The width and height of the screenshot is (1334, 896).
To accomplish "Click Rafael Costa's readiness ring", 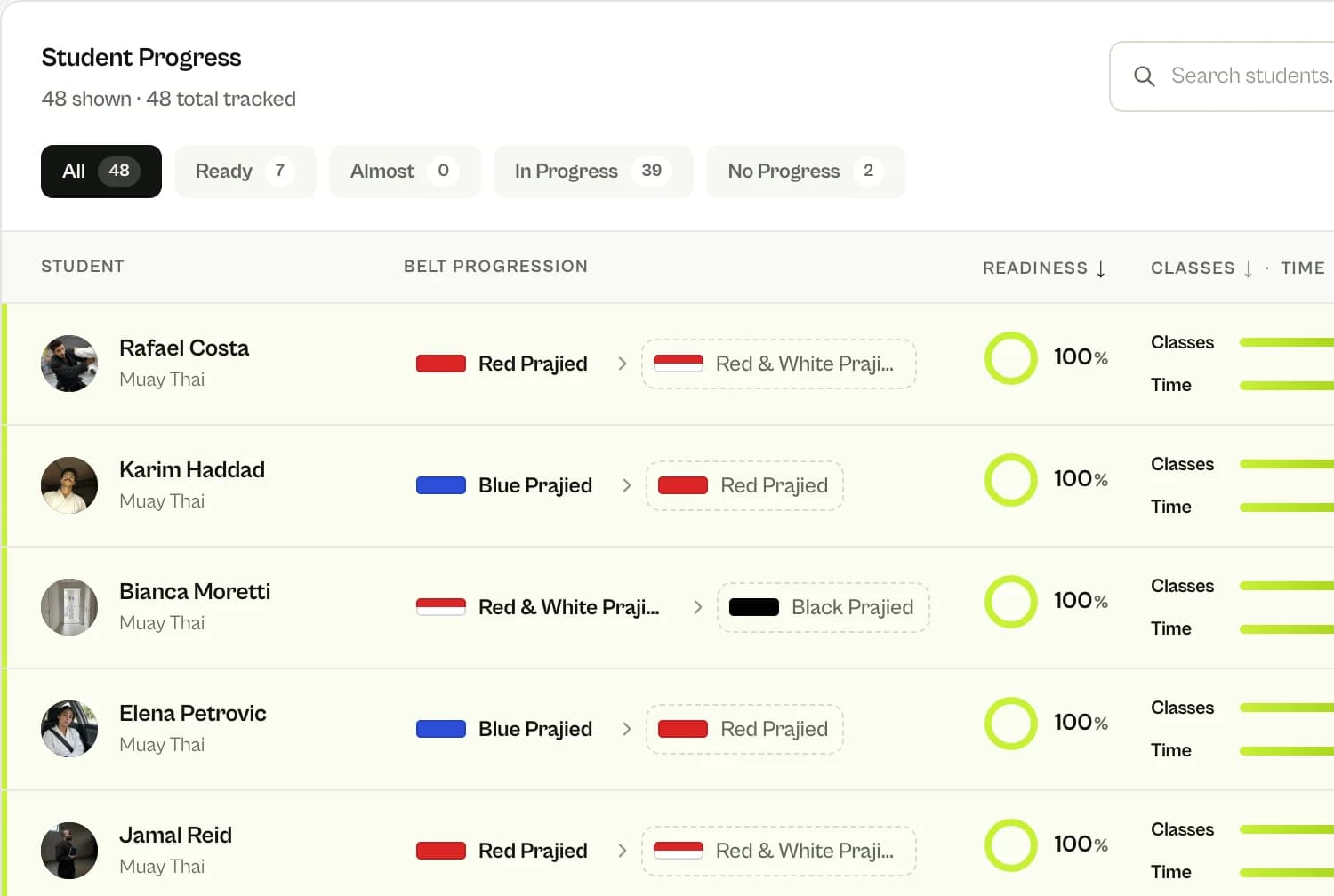I will 1011,358.
